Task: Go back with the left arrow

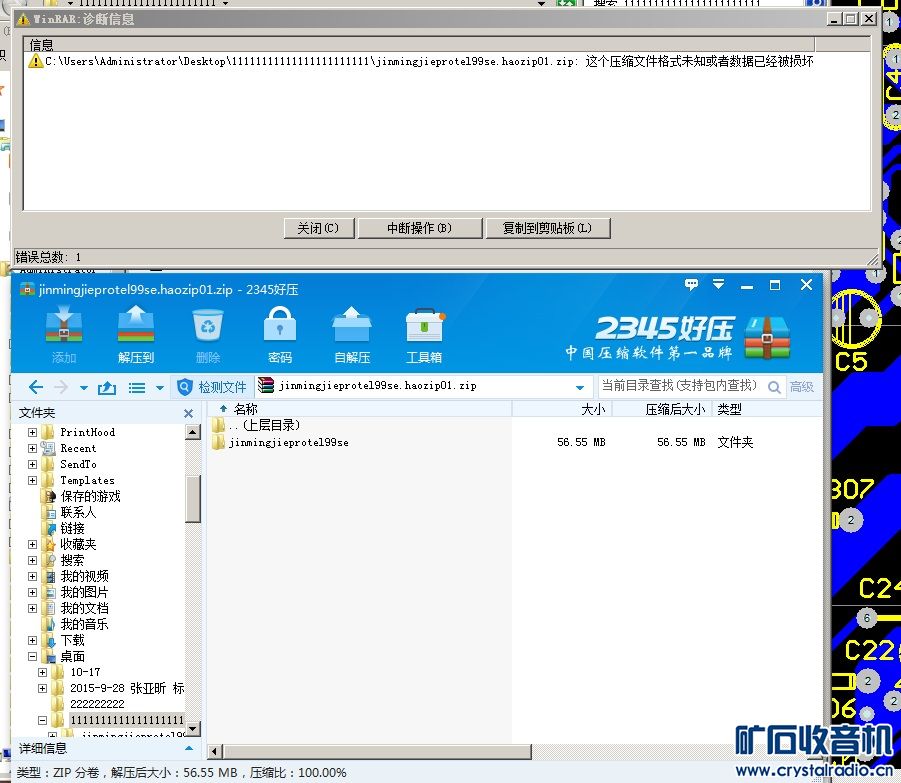Action: point(36,387)
